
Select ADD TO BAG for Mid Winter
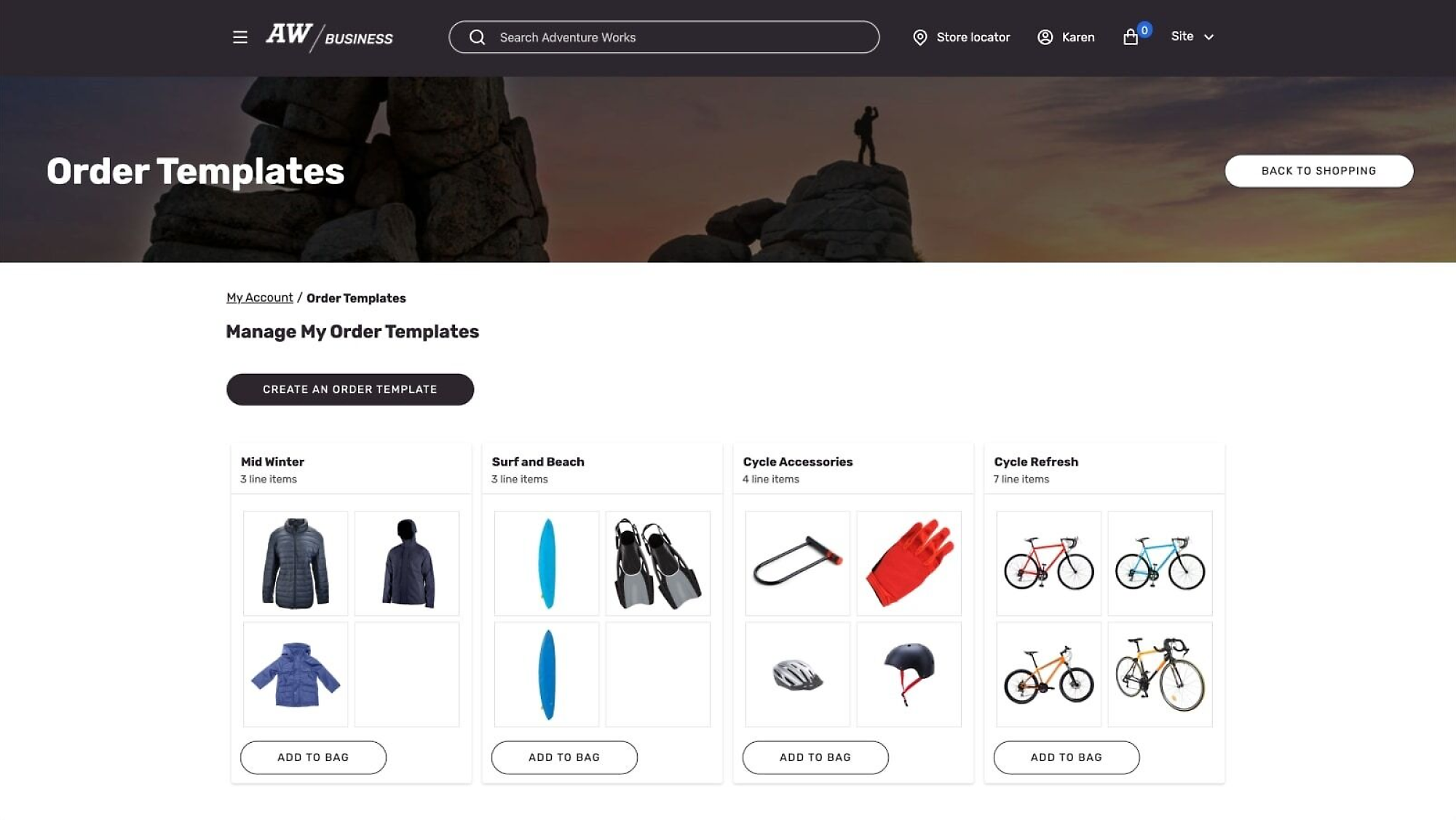click(313, 757)
